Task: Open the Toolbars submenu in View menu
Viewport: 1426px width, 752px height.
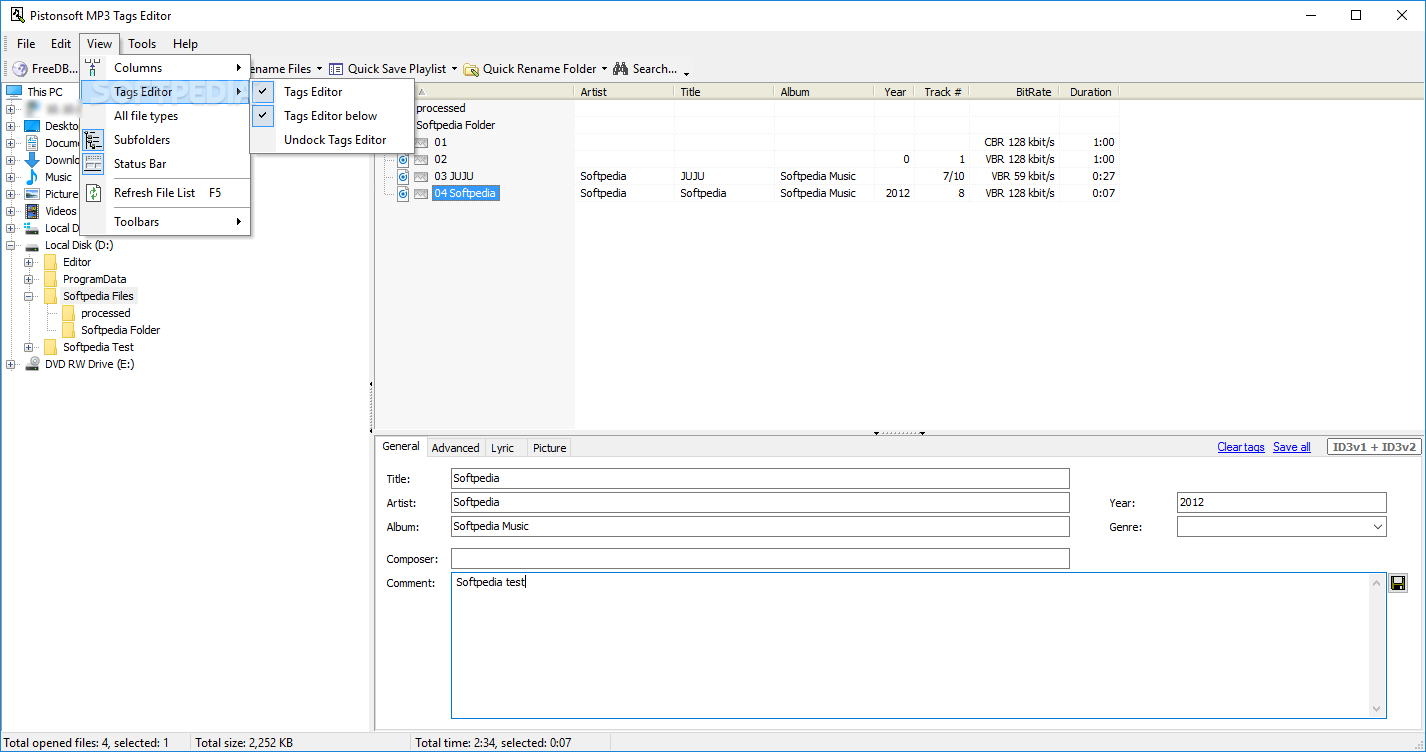Action: click(165, 222)
